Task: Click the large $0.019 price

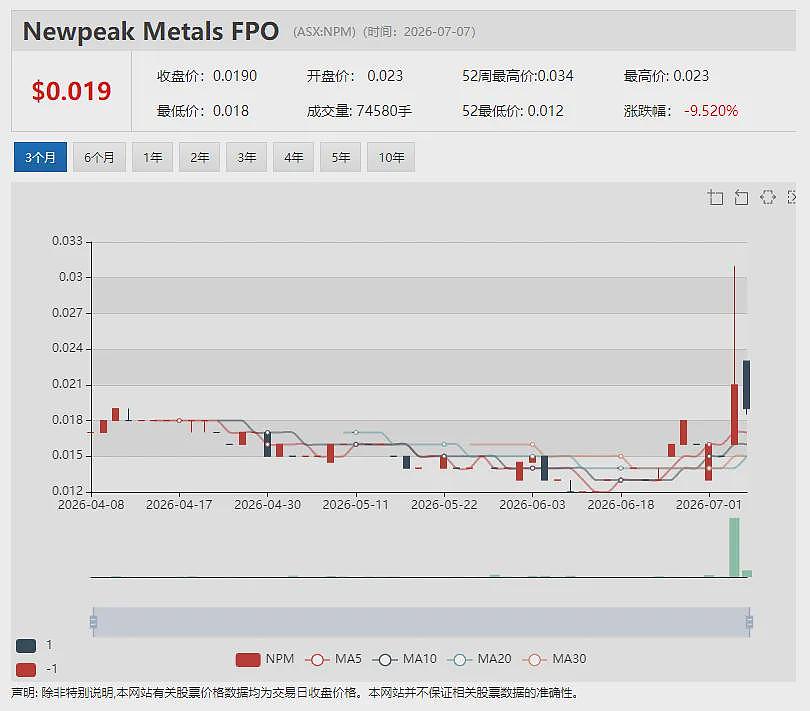Action: 71,91
